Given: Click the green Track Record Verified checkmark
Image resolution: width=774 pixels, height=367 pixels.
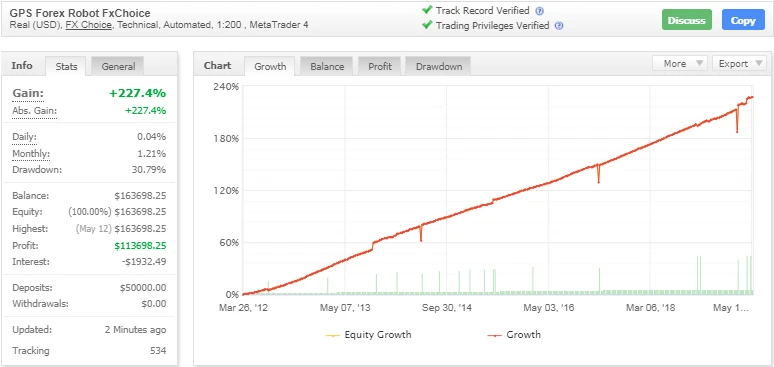Looking at the screenshot, I should 427,10.
